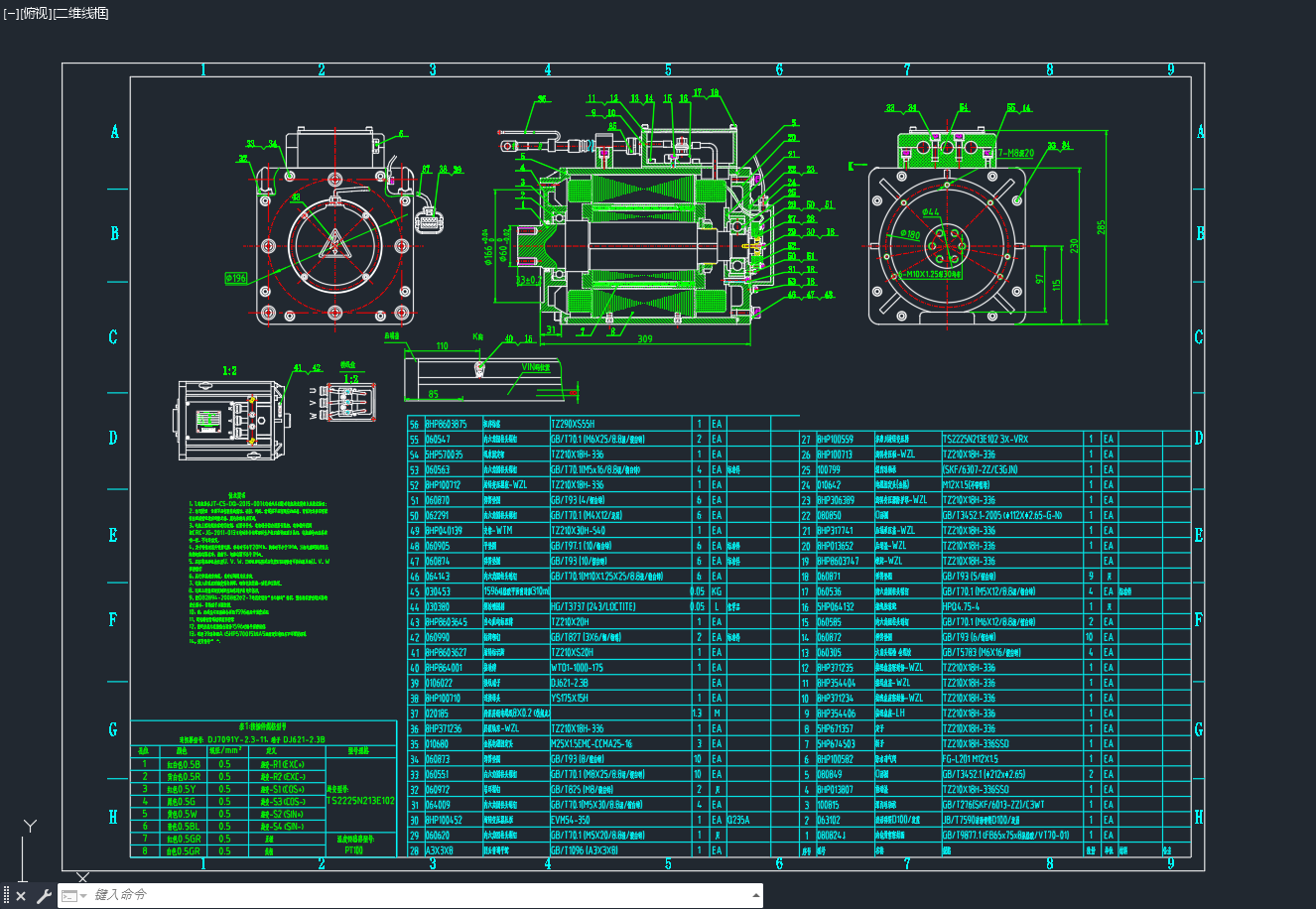This screenshot has width=1316, height=909.
Task: Click the TS2225N213E102 model text
Action: (x=360, y=800)
